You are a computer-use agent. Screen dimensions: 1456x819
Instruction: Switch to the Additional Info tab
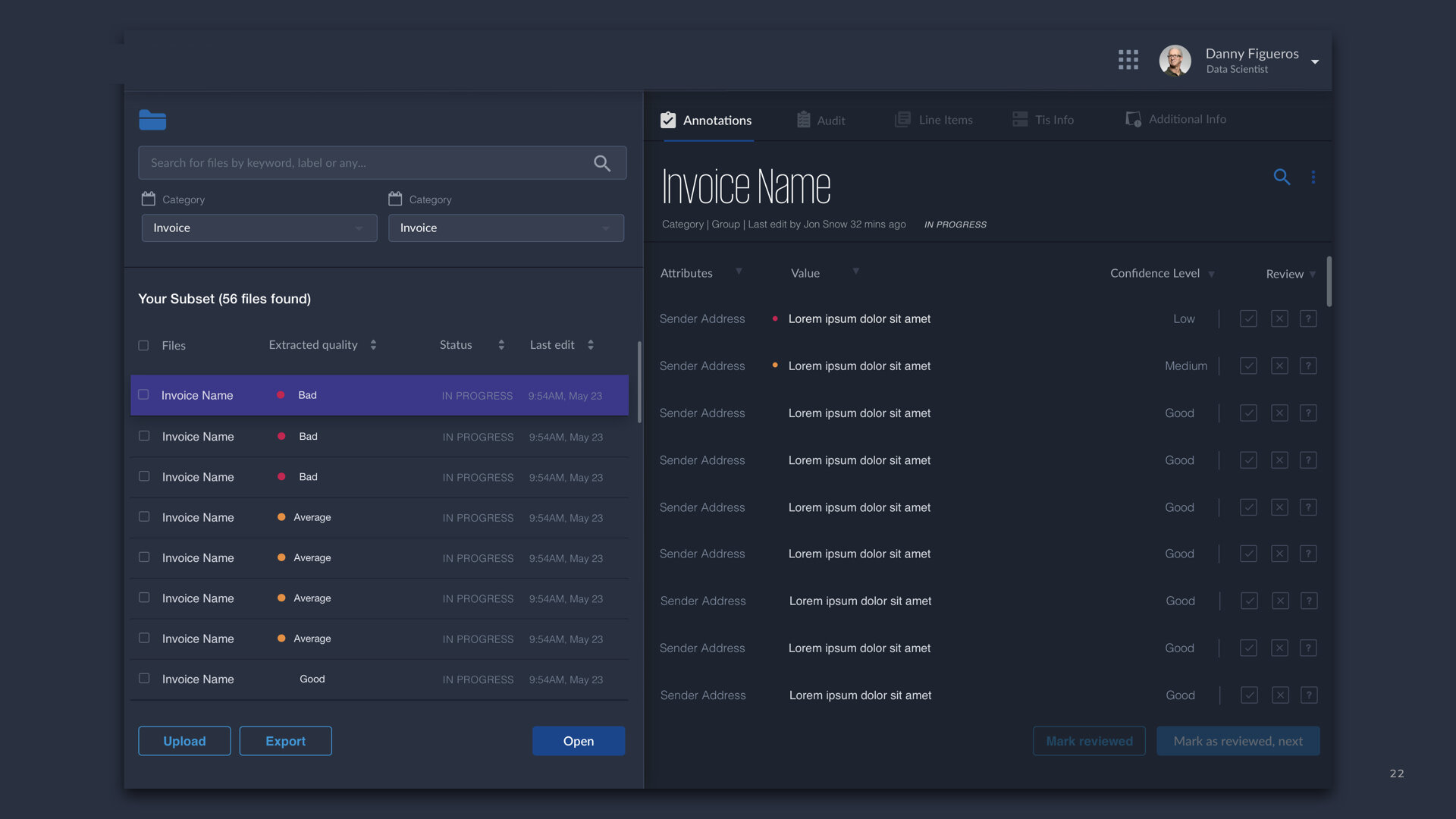(1176, 119)
